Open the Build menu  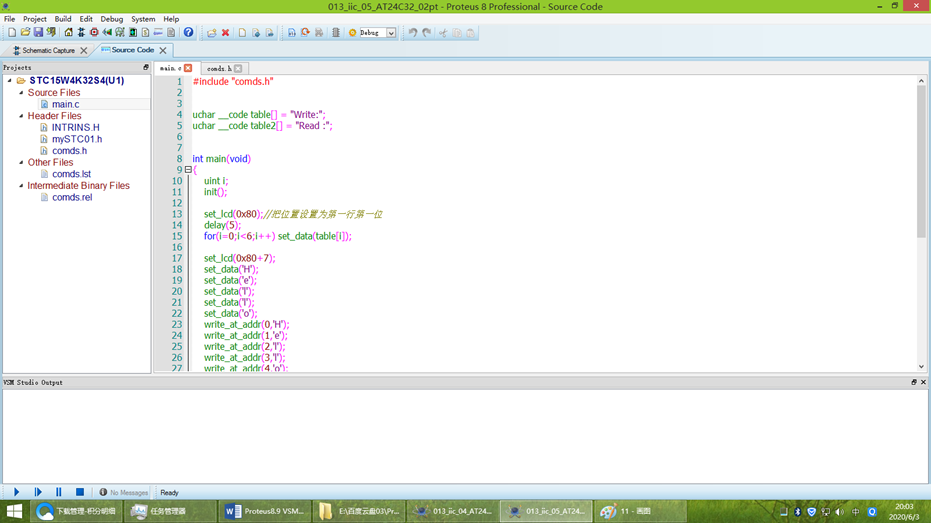tap(62, 19)
